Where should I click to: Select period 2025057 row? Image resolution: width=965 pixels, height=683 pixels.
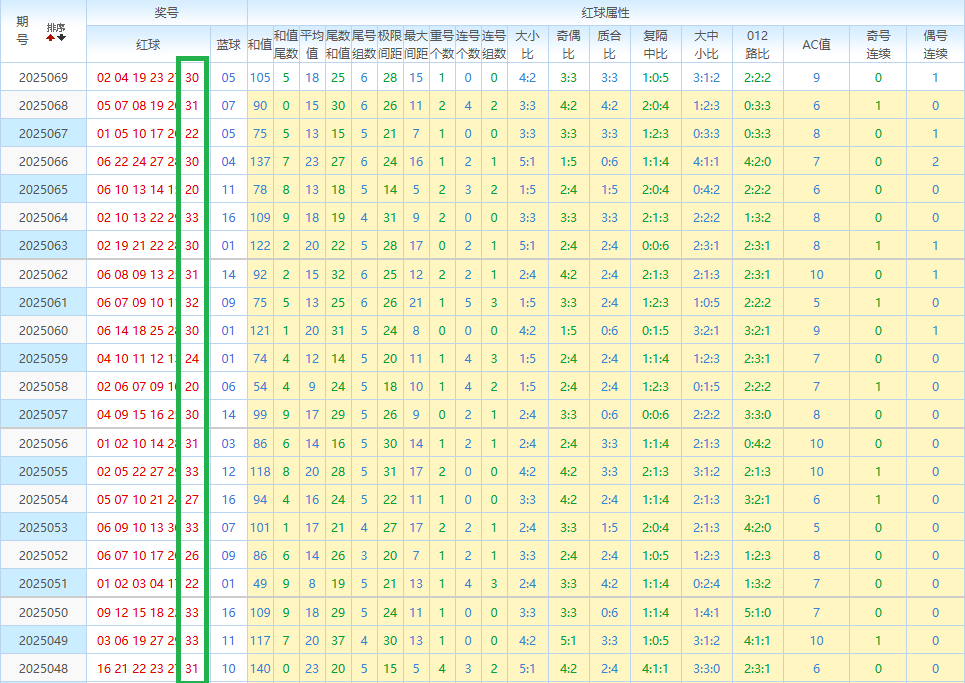tap(482, 414)
